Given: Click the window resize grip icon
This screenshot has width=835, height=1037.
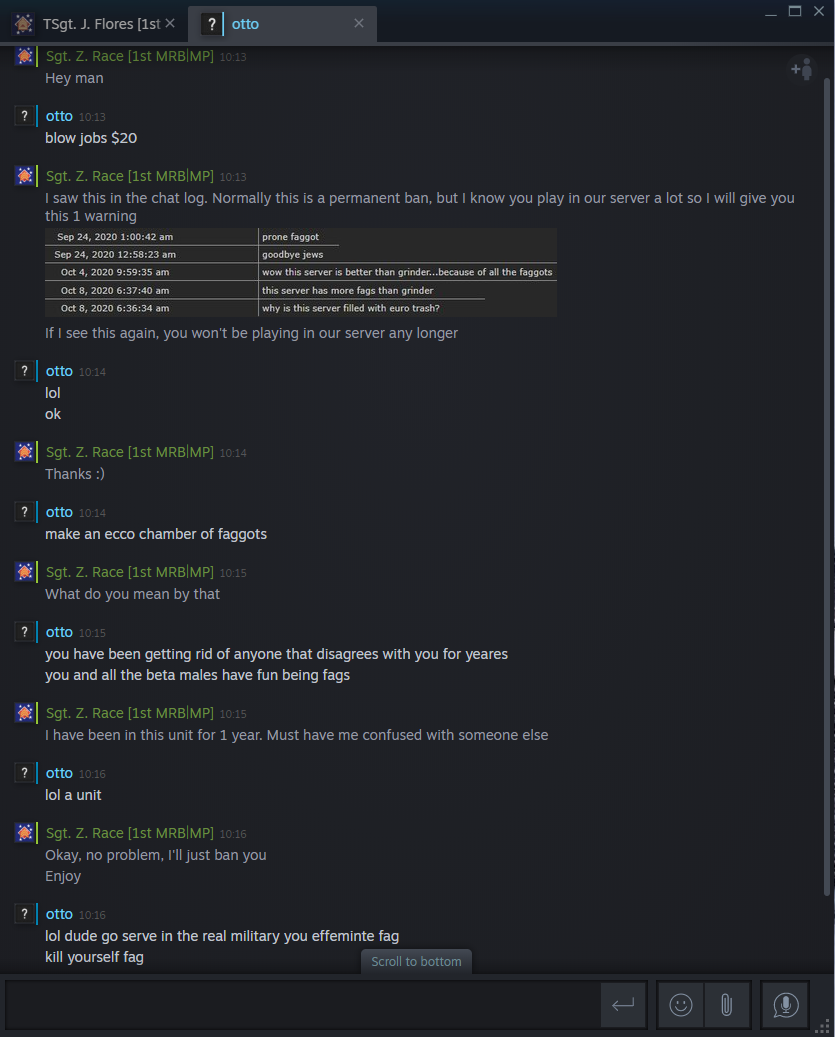Looking at the screenshot, I should (x=822, y=1026).
